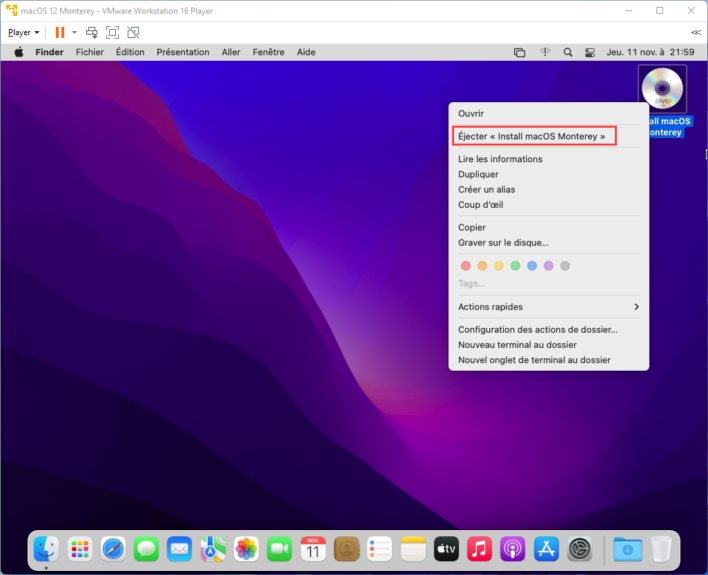
Task: Choose Configuration des actions de dossier…
Action: click(x=549, y=329)
